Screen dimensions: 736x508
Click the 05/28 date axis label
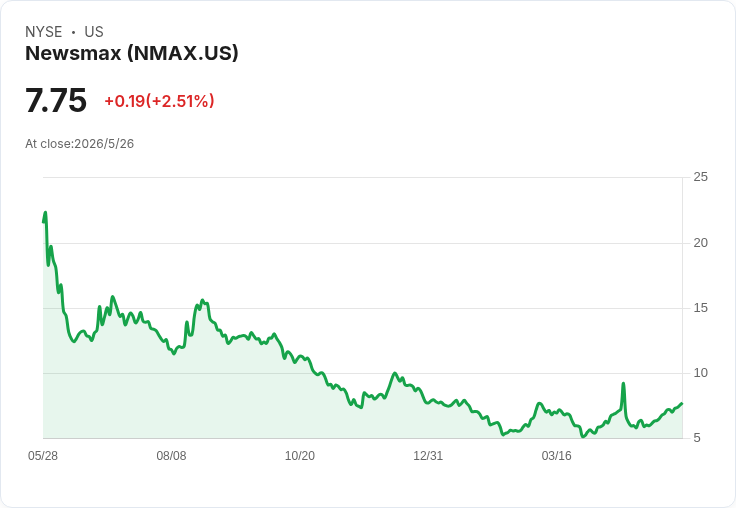[x=43, y=456]
